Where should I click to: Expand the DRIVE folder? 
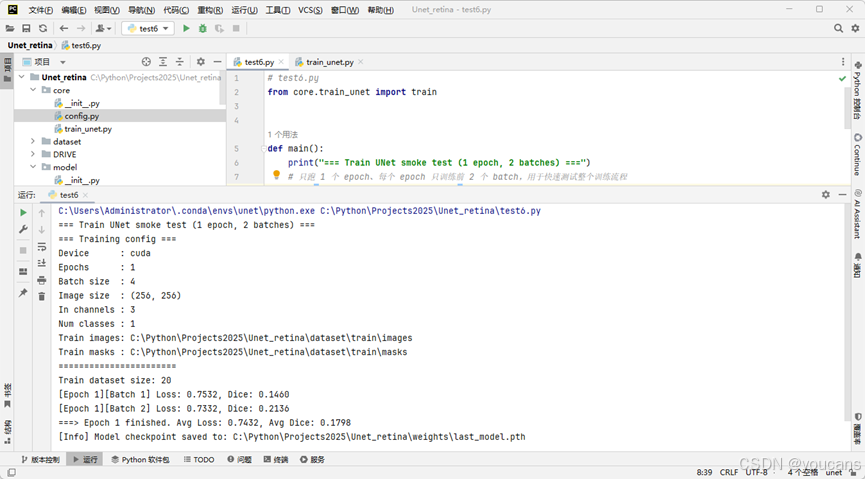pyautogui.click(x=33, y=154)
